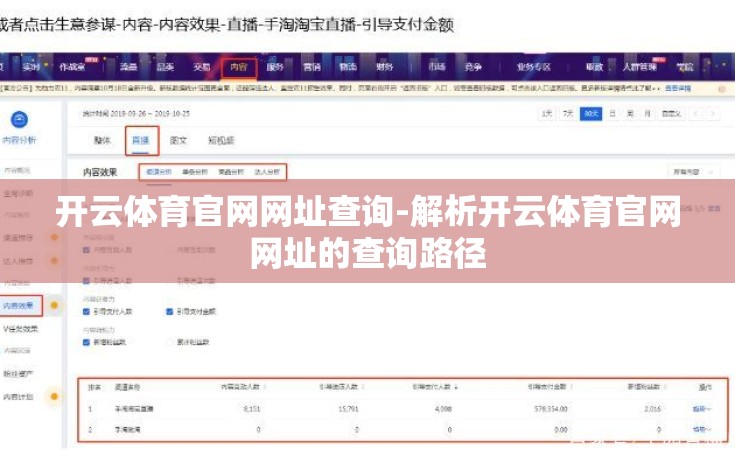Sort table by 新增粉丝数 column icon
The width and height of the screenshot is (735, 463).
(666, 387)
